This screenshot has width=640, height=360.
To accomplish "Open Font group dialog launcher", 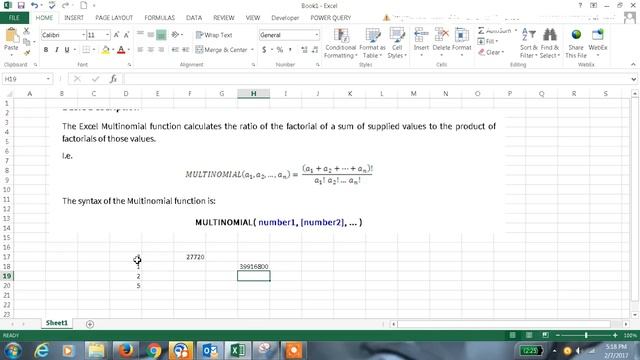I will click(130, 65).
